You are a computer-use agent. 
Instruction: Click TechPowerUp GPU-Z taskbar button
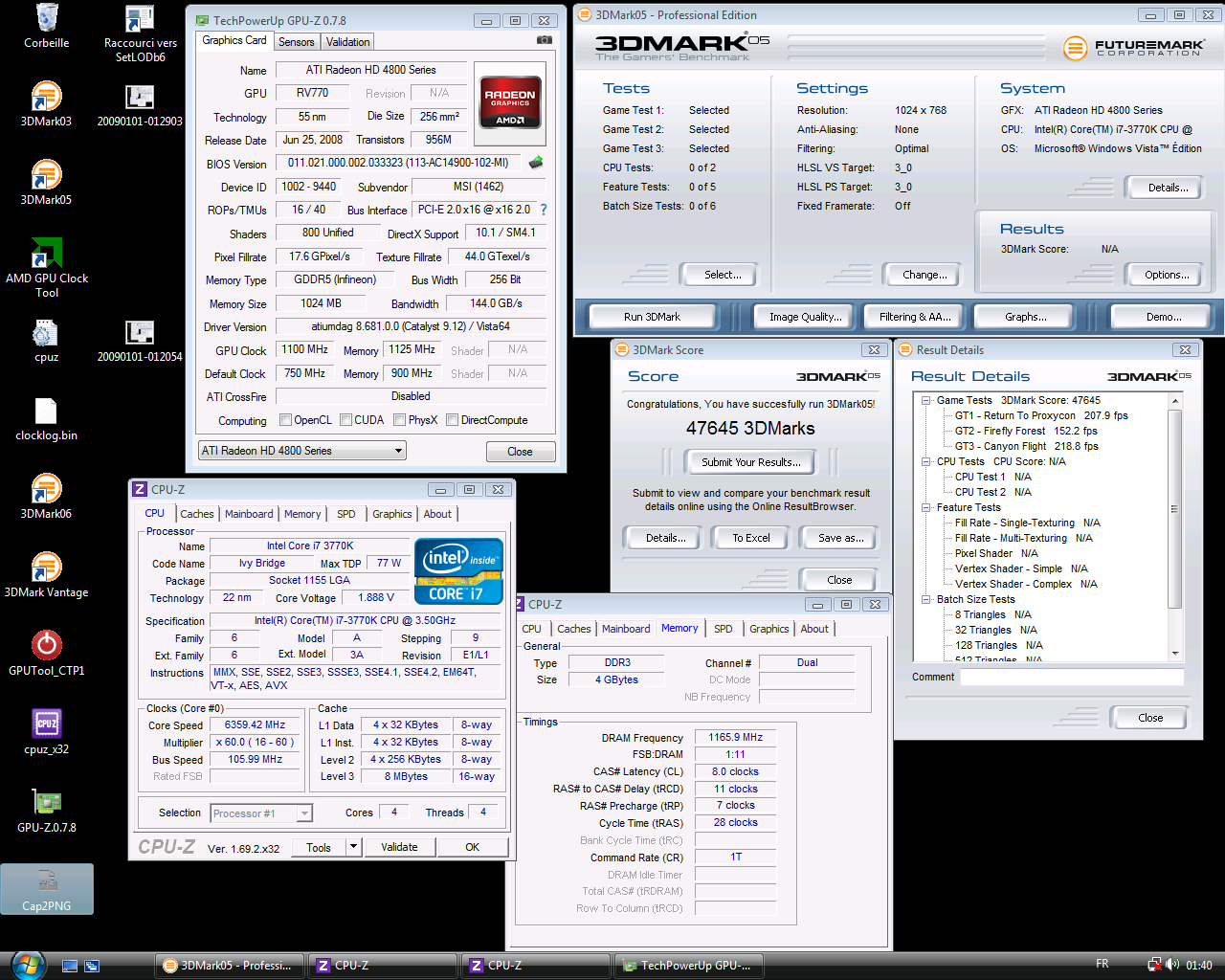coord(689,966)
